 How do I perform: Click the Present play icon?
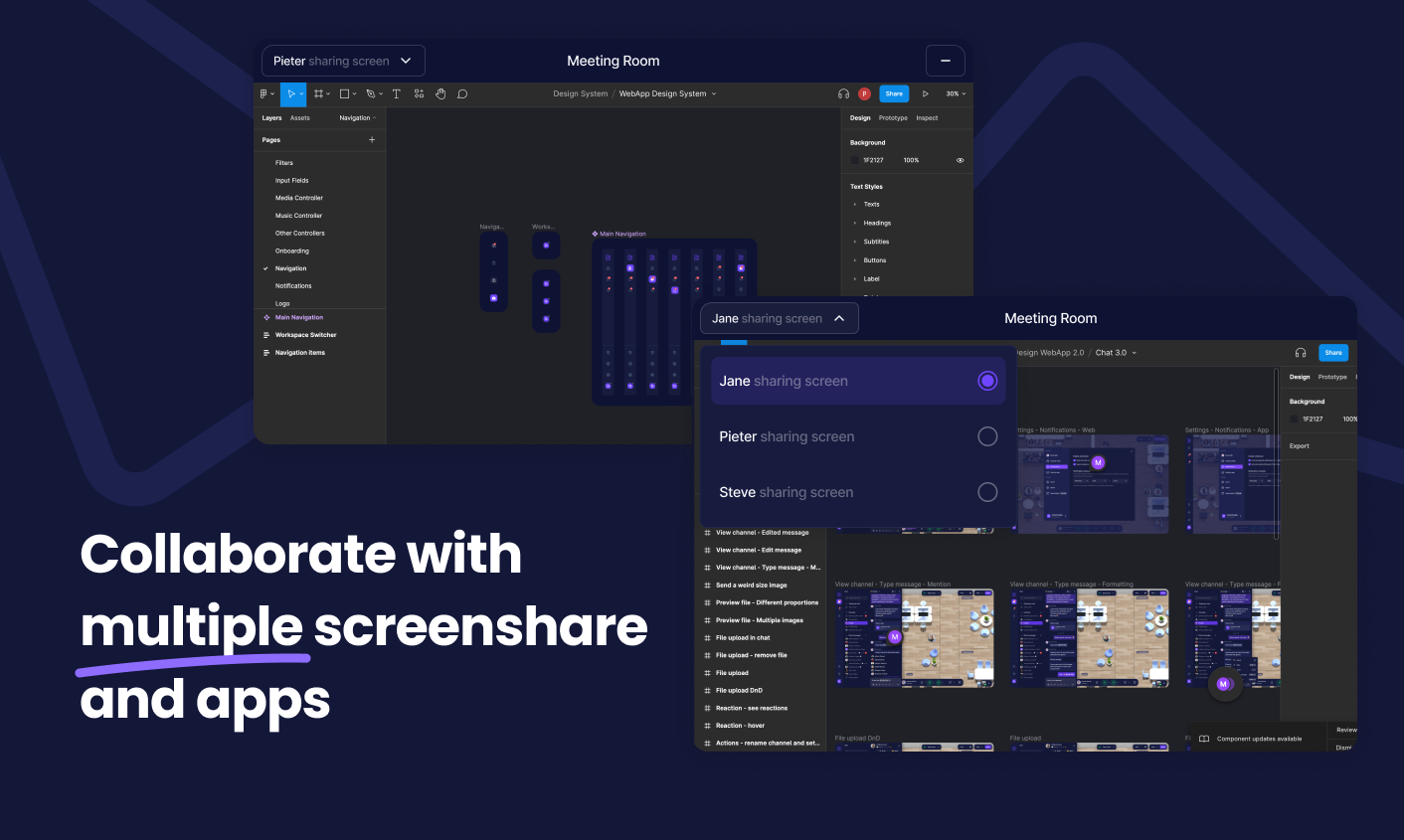[x=926, y=94]
